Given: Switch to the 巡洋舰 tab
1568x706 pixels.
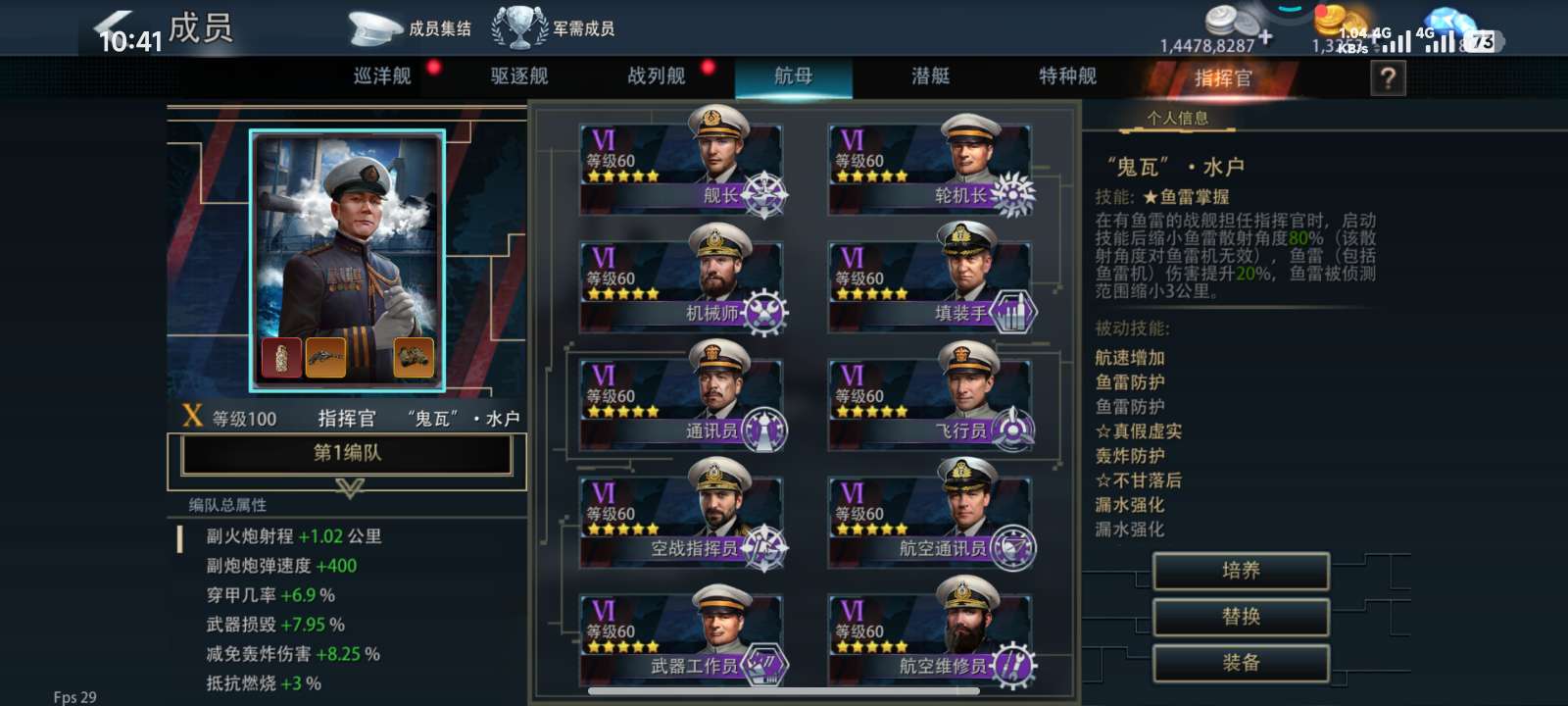Looking at the screenshot, I should point(382,76).
